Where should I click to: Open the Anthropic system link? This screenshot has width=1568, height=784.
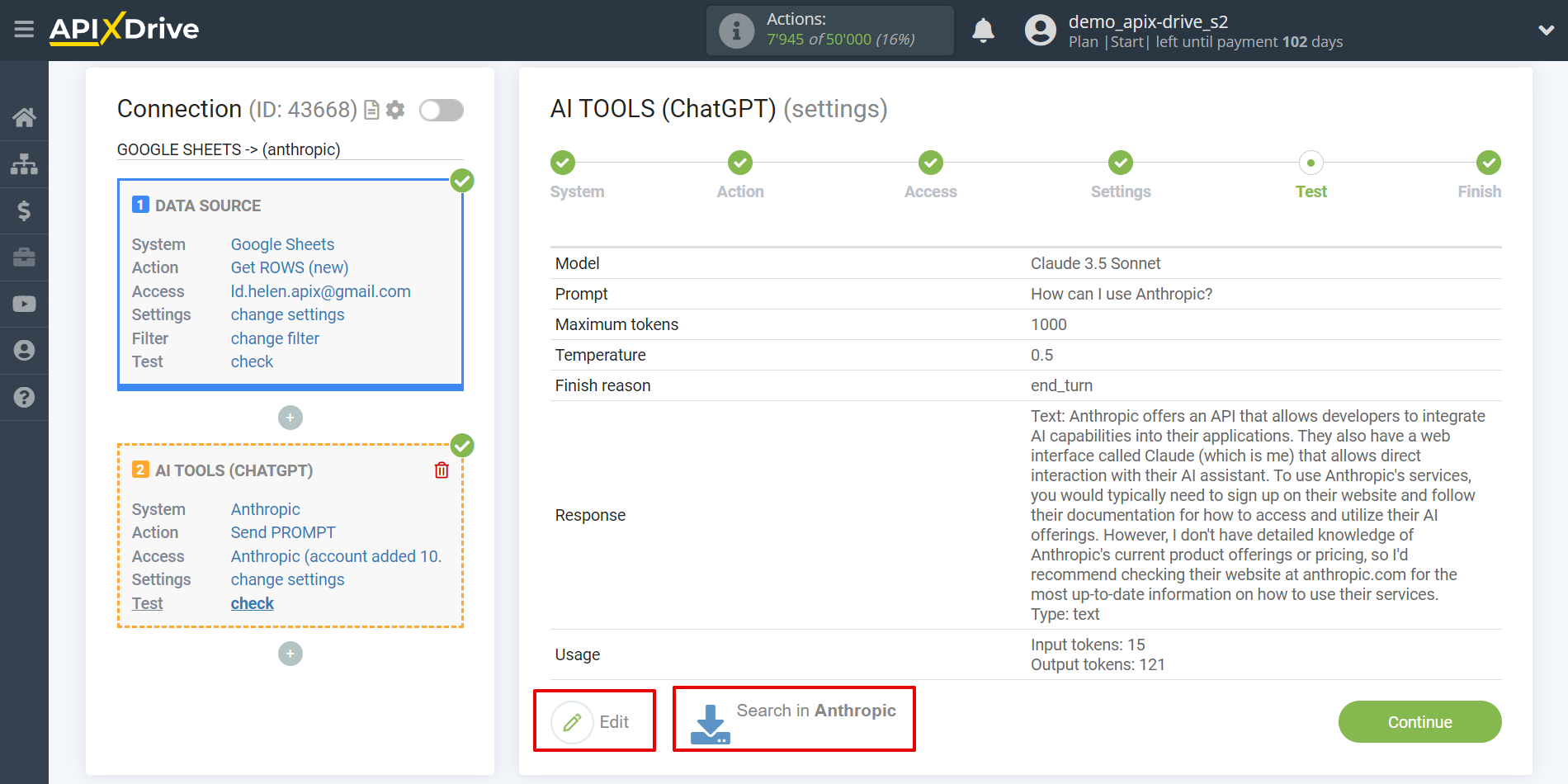tap(265, 509)
